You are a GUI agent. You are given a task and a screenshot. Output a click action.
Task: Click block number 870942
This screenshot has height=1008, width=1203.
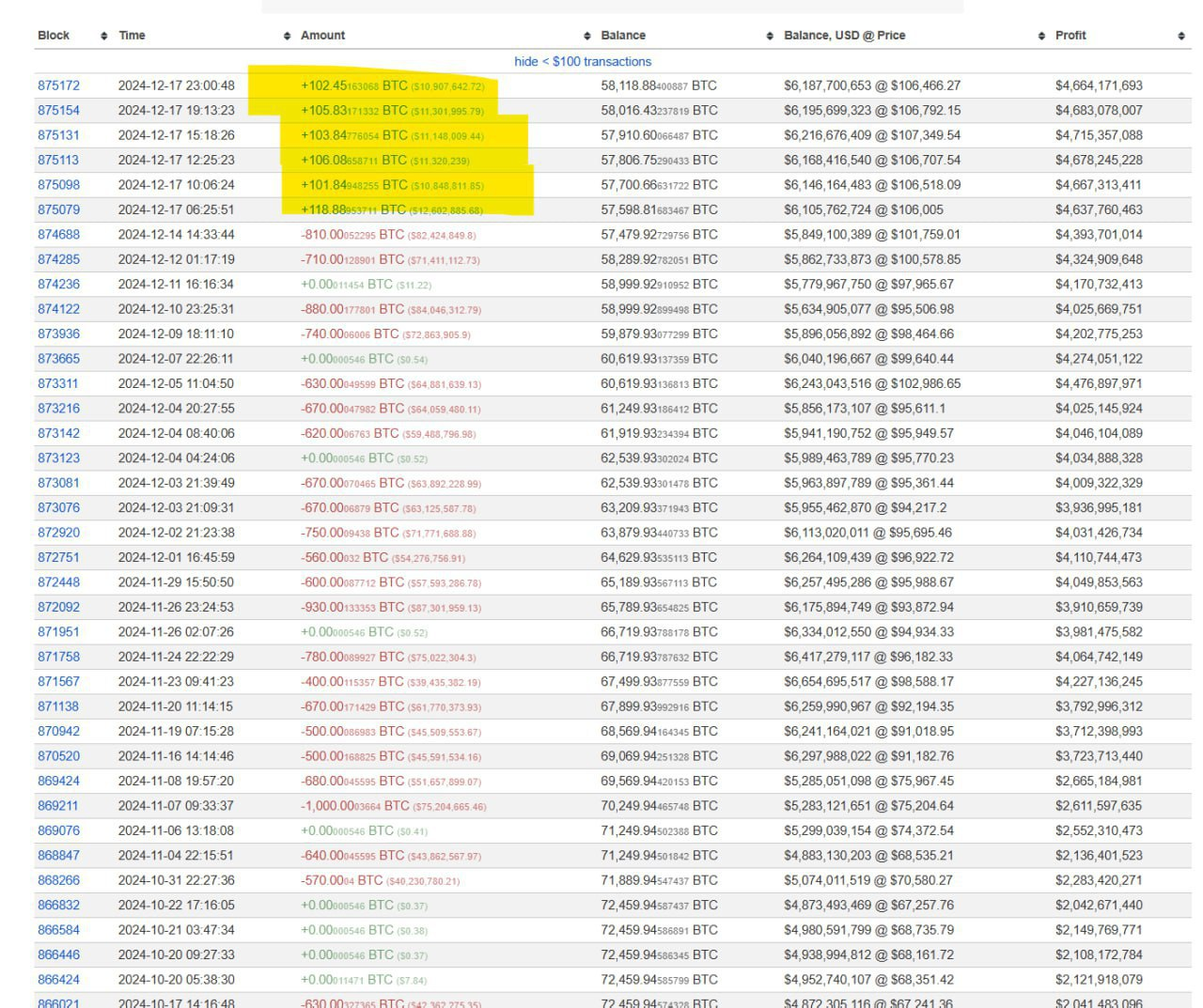[58, 731]
